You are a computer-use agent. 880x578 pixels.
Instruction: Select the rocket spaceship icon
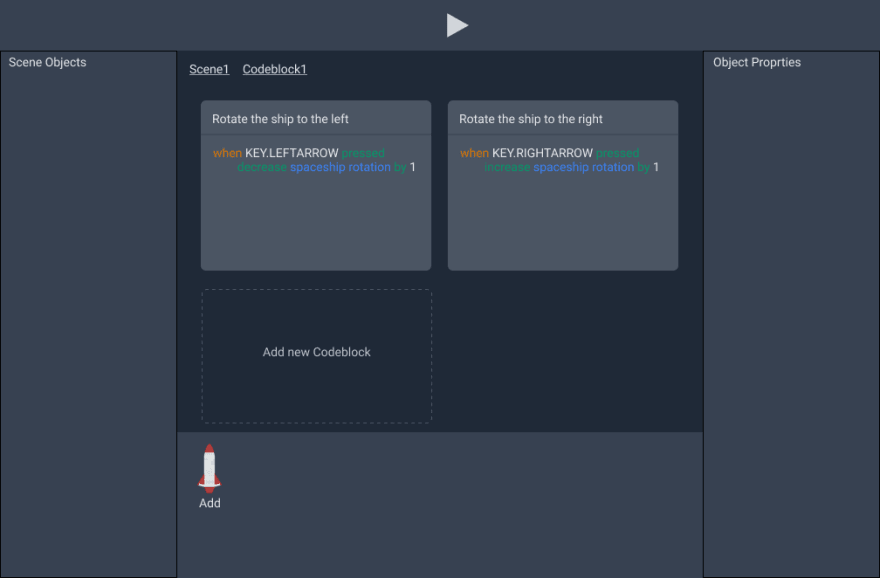209,469
